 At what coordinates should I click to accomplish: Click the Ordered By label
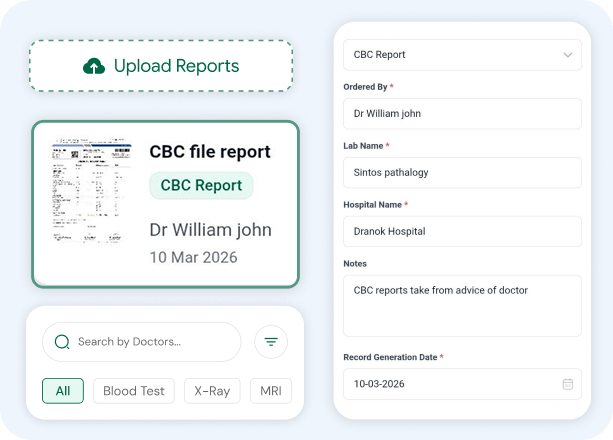[365, 87]
